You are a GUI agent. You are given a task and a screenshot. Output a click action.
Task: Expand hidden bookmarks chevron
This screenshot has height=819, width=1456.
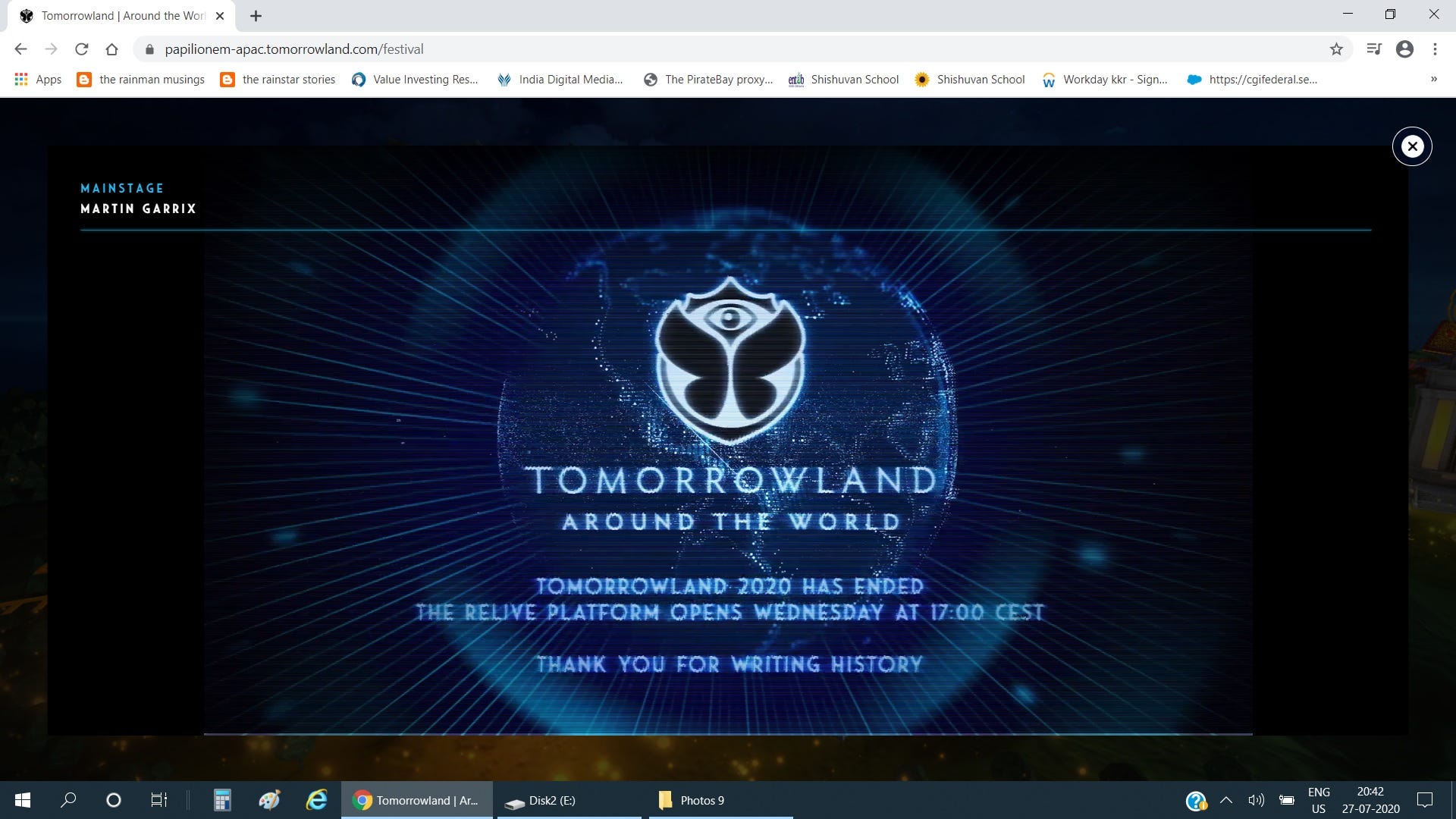(1434, 79)
